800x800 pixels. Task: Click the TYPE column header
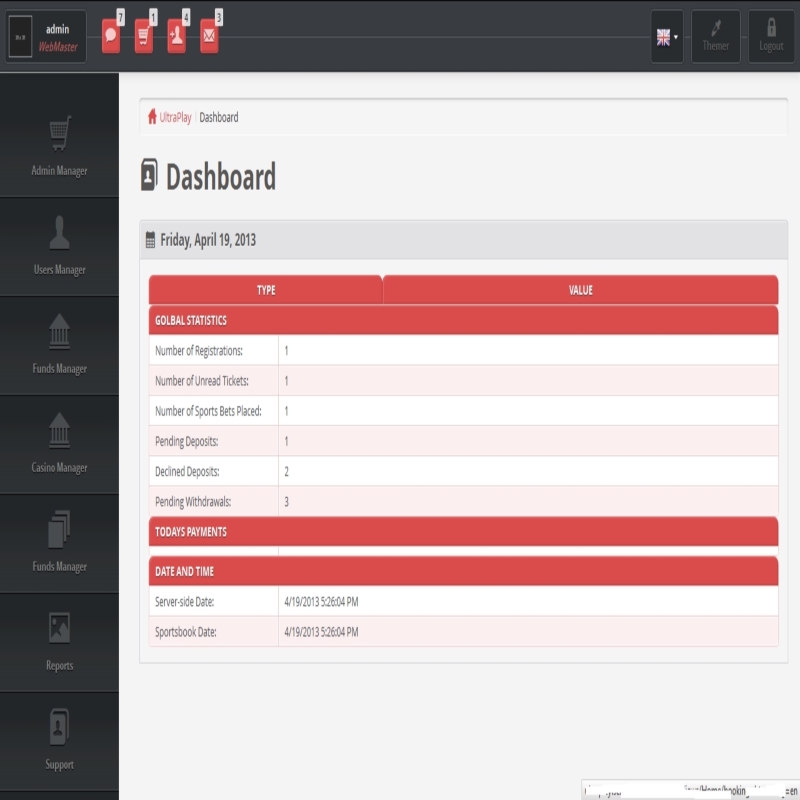click(x=266, y=290)
